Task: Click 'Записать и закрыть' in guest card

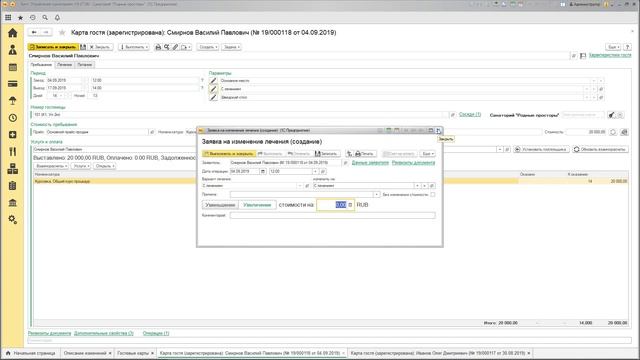Action: click(x=53, y=47)
